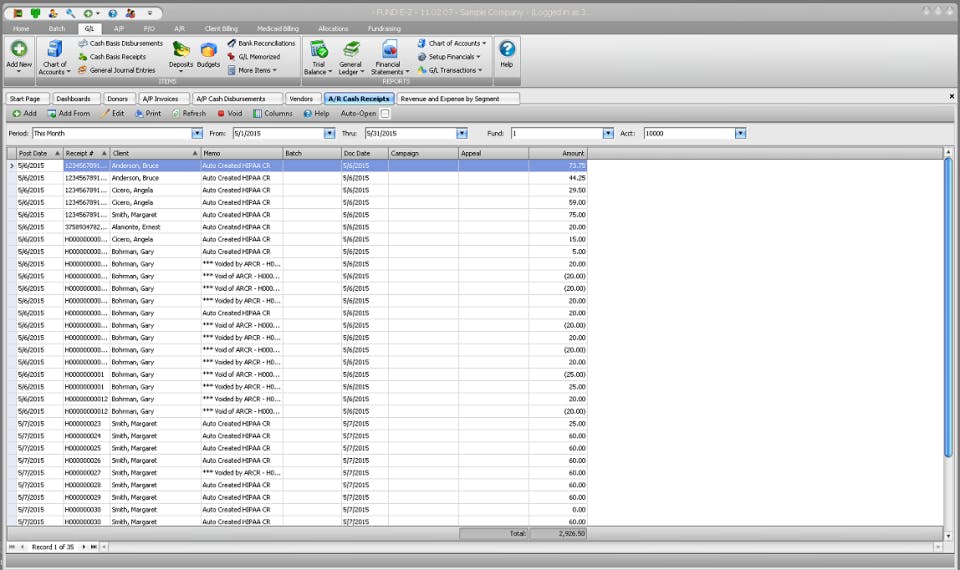The width and height of the screenshot is (960, 570).
Task: Click the toolbar Help button
Action: 317,114
